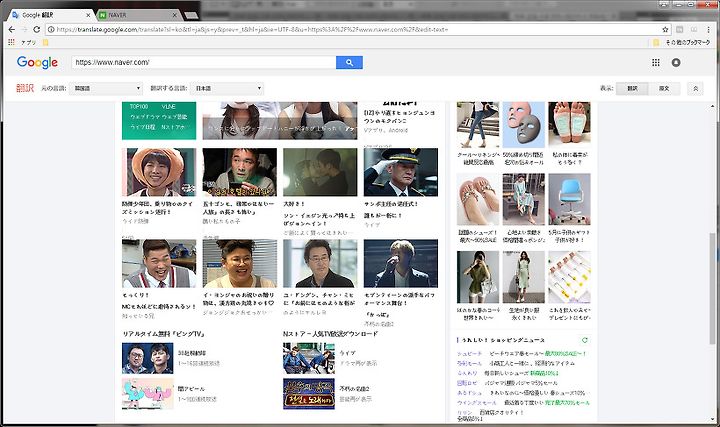Click the うれしい! ショッピングニュース heading

pyautogui.click(x=503, y=340)
